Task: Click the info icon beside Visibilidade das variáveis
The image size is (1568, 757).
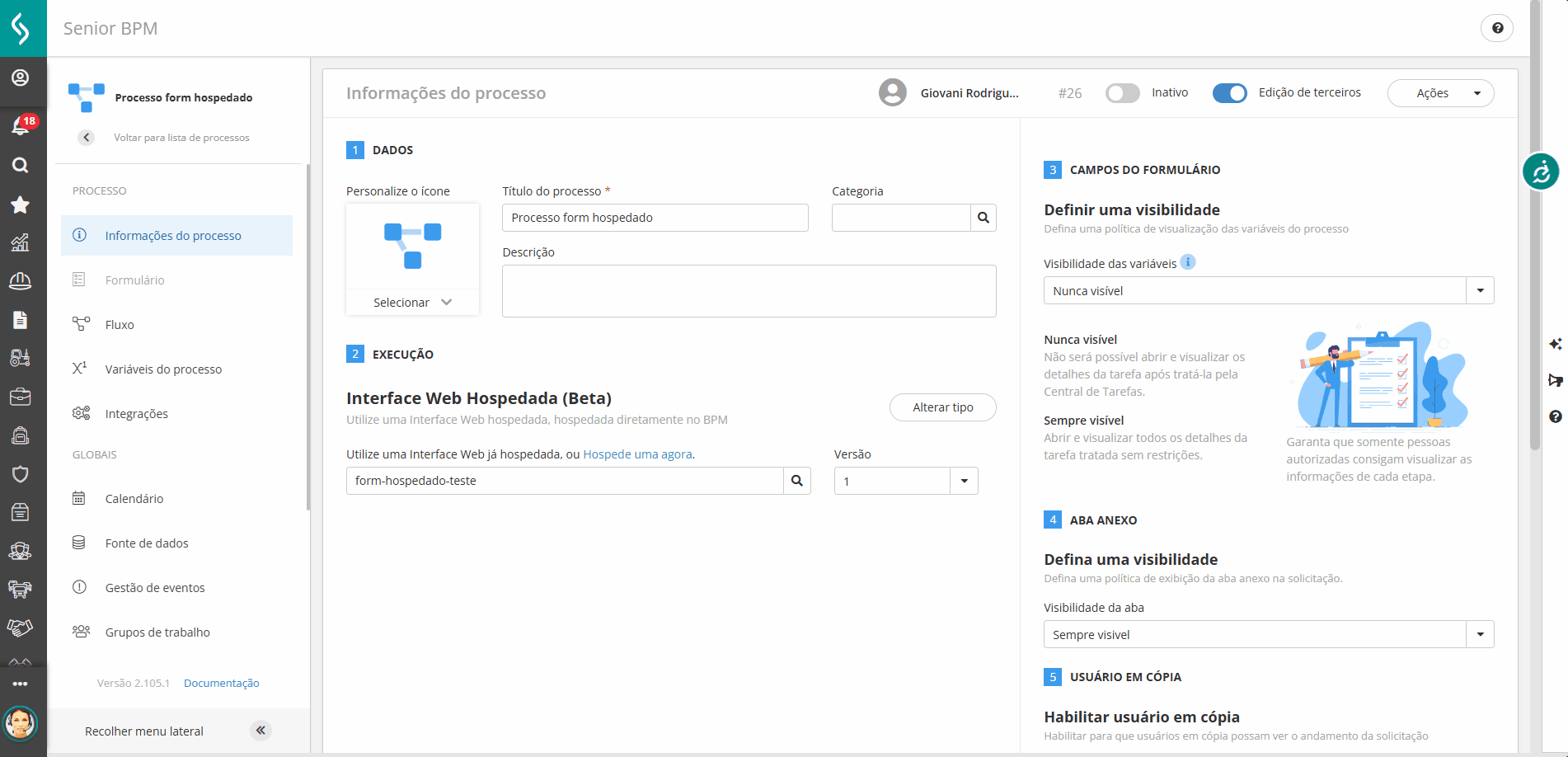Action: [1188, 262]
